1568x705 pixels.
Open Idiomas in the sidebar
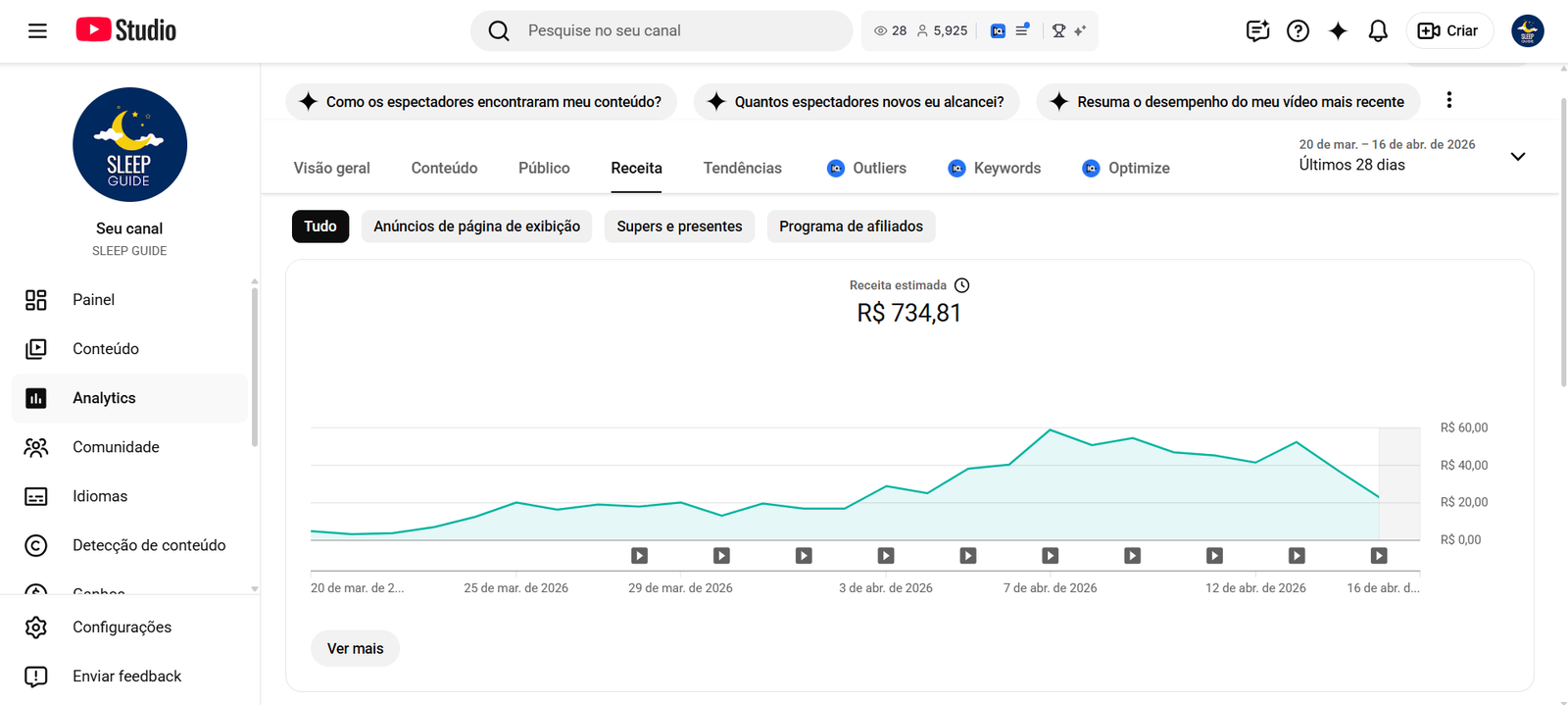(x=129, y=496)
